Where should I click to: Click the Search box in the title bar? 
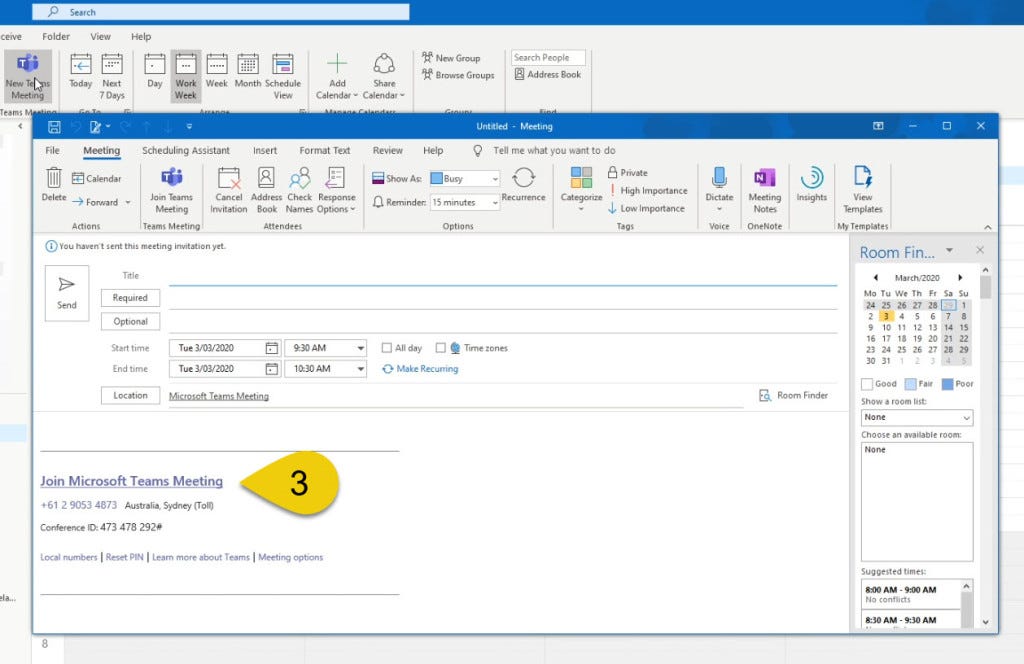[x=221, y=12]
